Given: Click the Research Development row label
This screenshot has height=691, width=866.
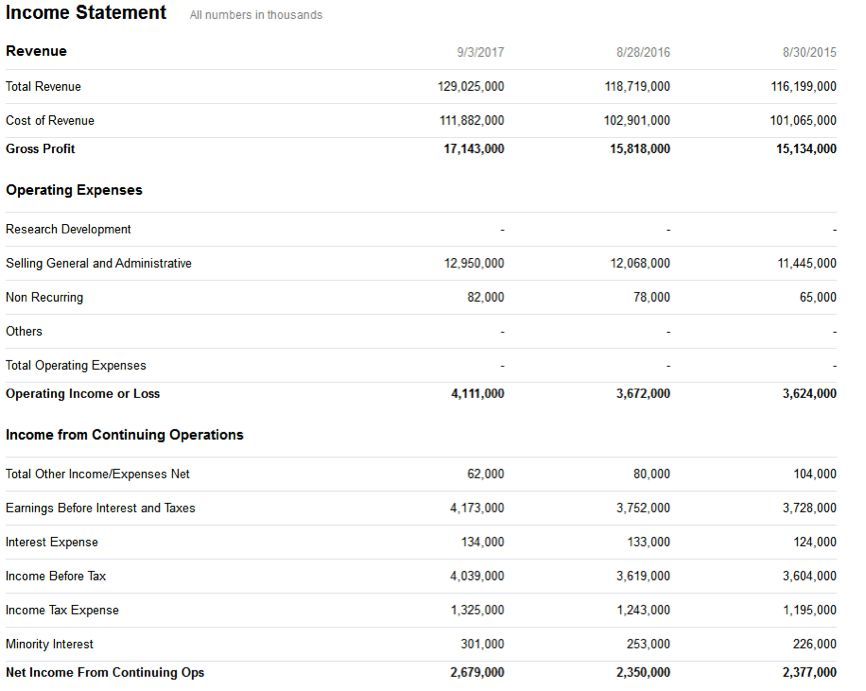Looking at the screenshot, I should click(68, 229).
